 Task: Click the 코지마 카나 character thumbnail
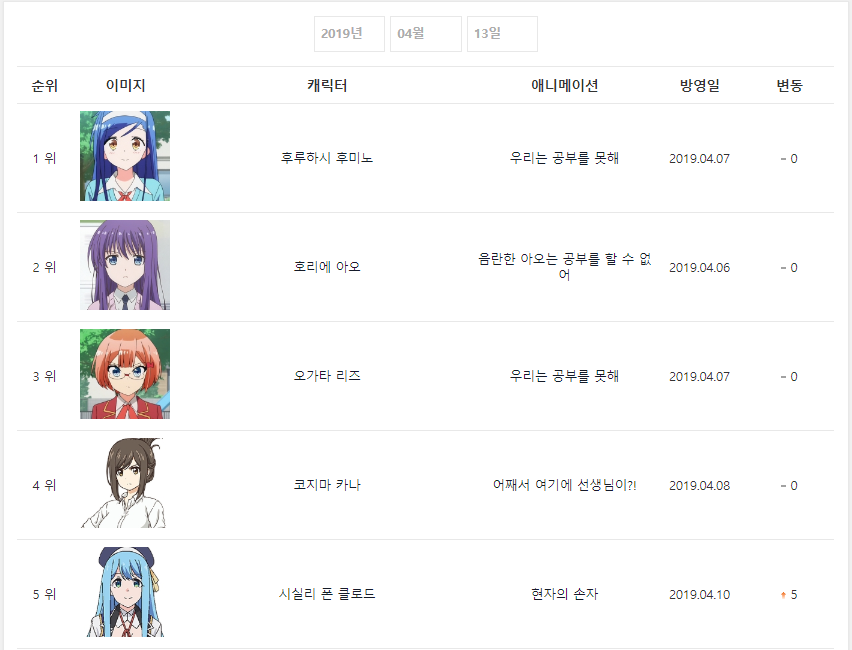click(x=125, y=483)
